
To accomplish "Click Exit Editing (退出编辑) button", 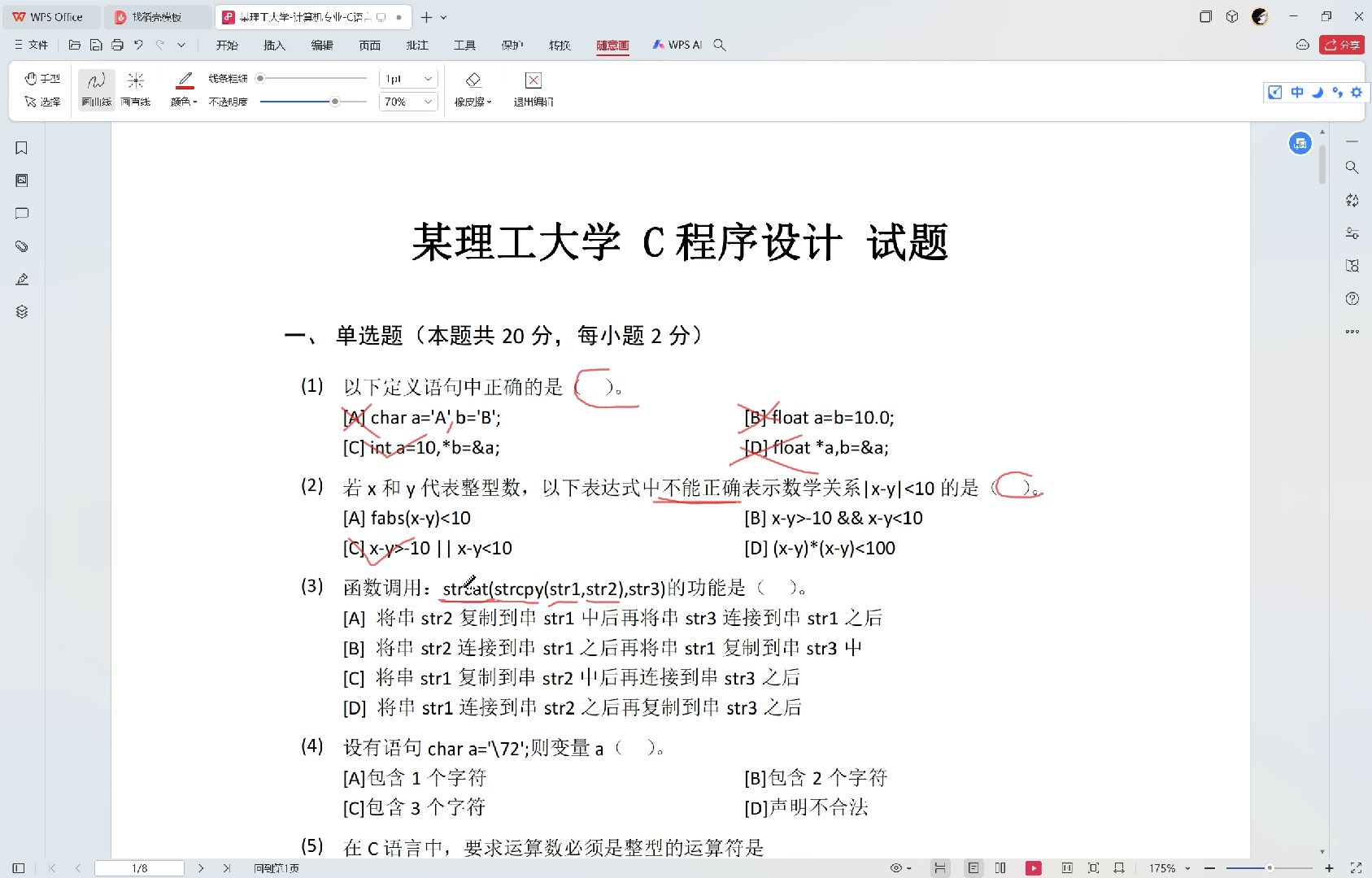I will tap(534, 89).
